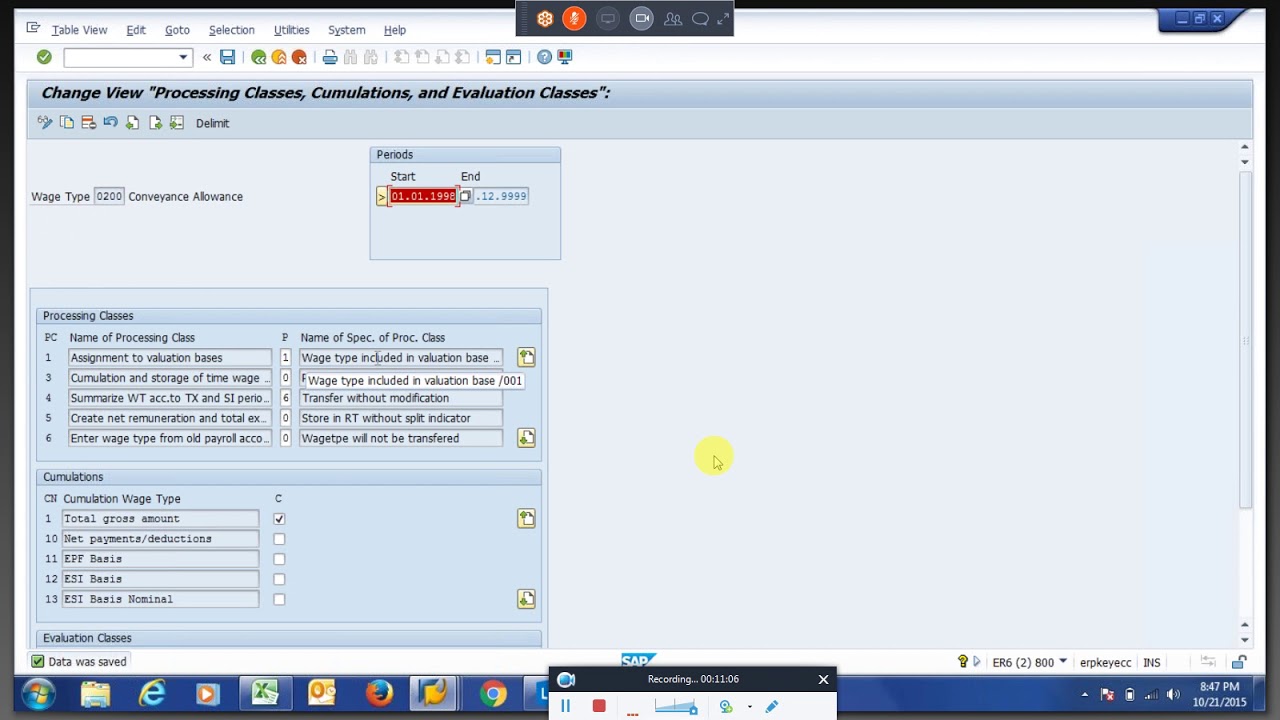Click the Undo Change icon
Image resolution: width=1280 pixels, height=720 pixels.
pos(111,122)
